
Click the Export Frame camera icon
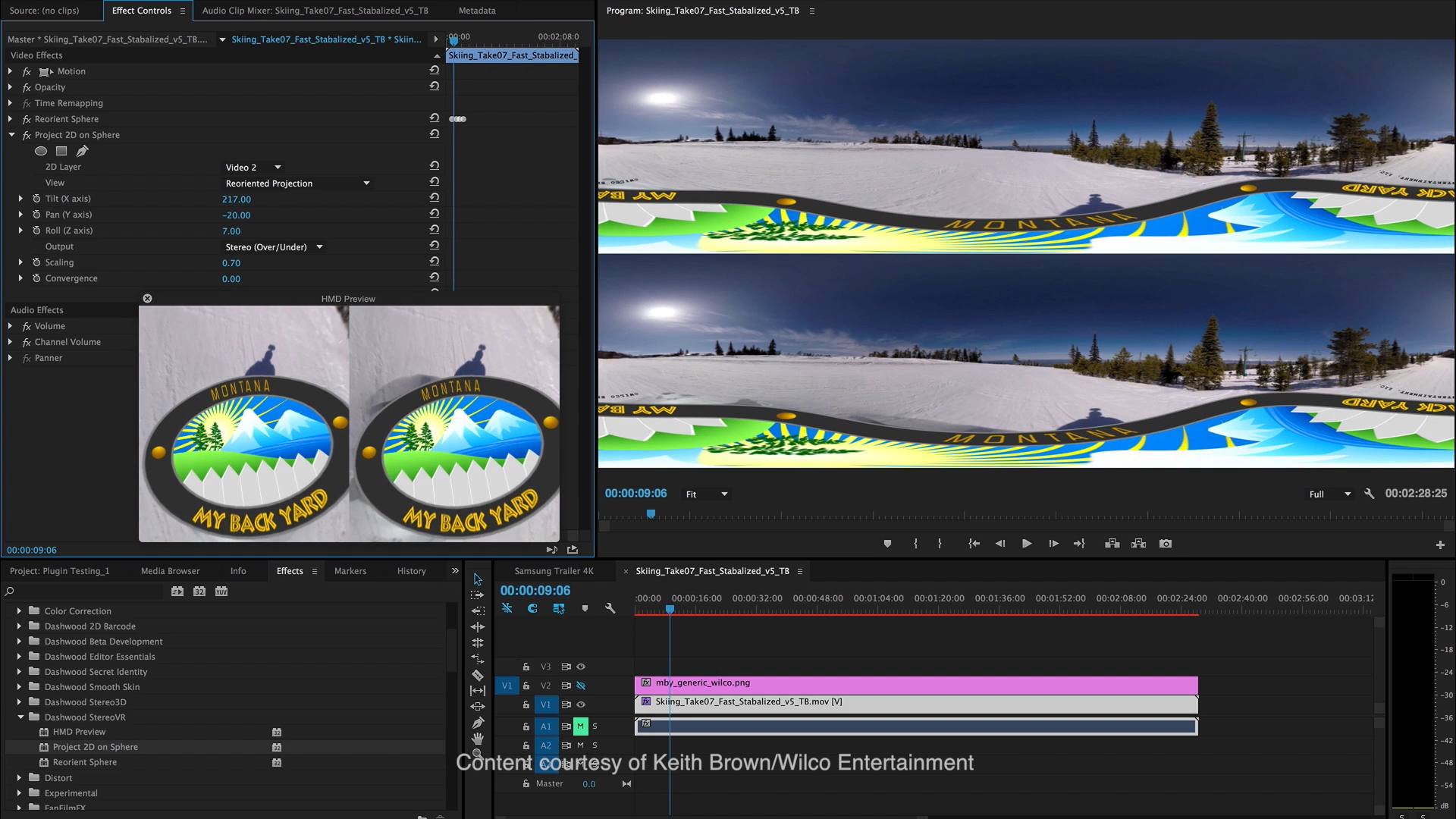coord(1166,544)
